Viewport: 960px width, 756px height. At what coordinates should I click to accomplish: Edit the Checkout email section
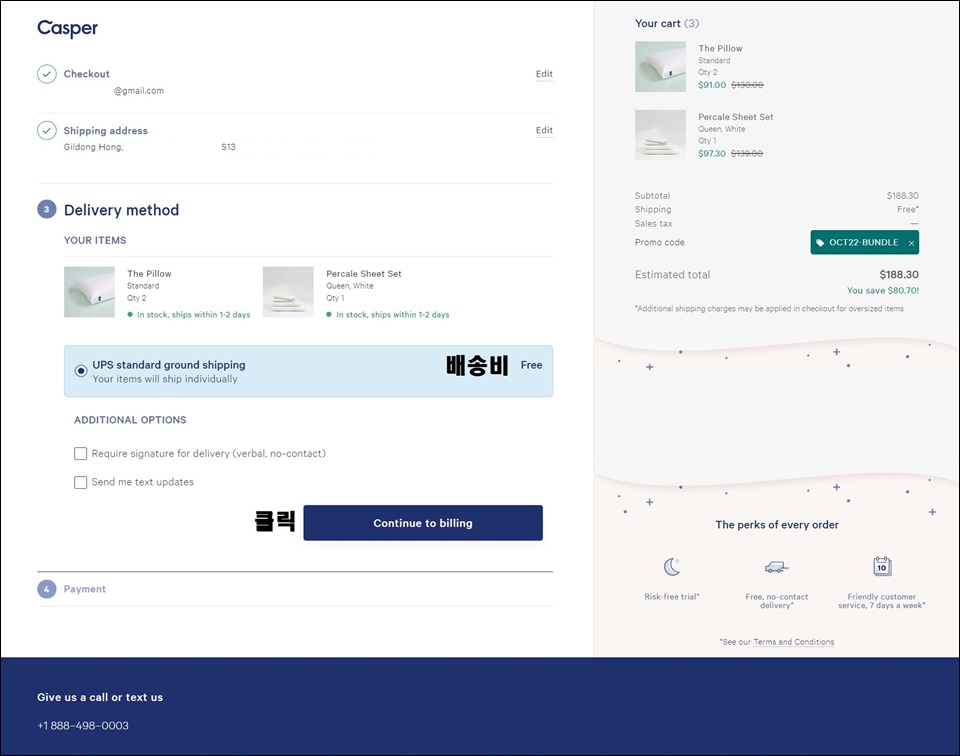coord(544,74)
